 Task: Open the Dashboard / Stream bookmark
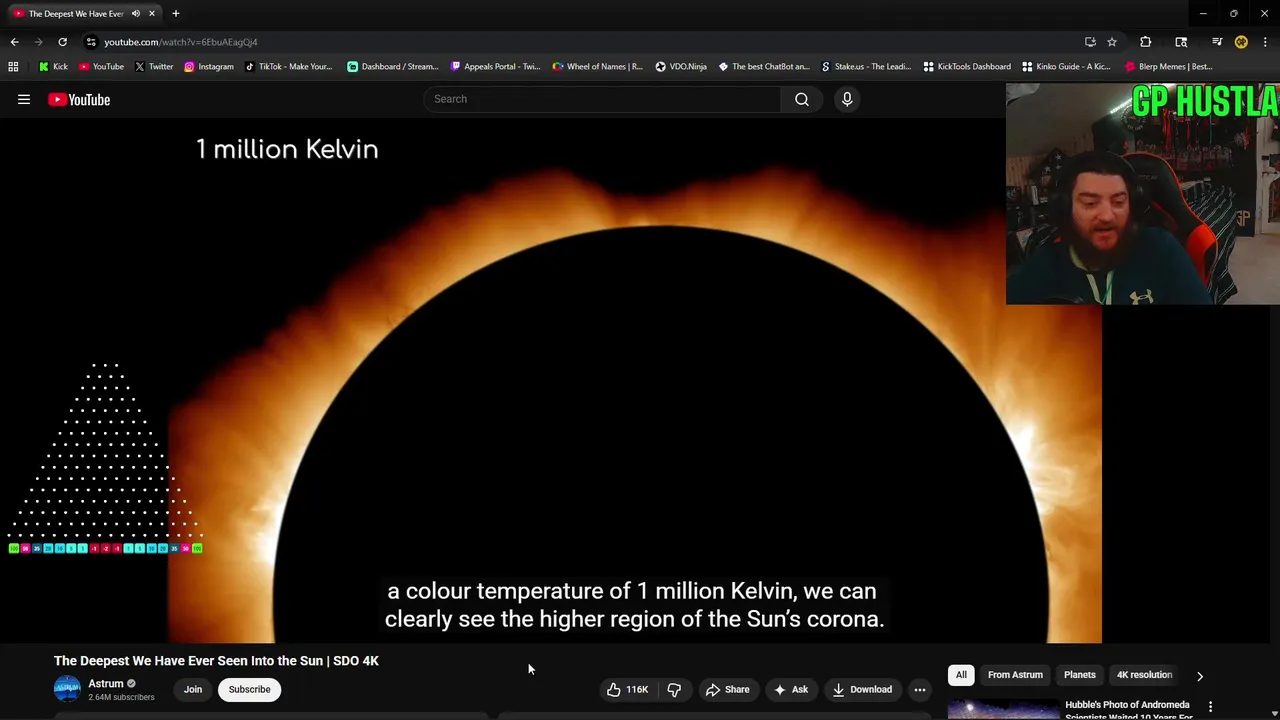pyautogui.click(x=392, y=67)
